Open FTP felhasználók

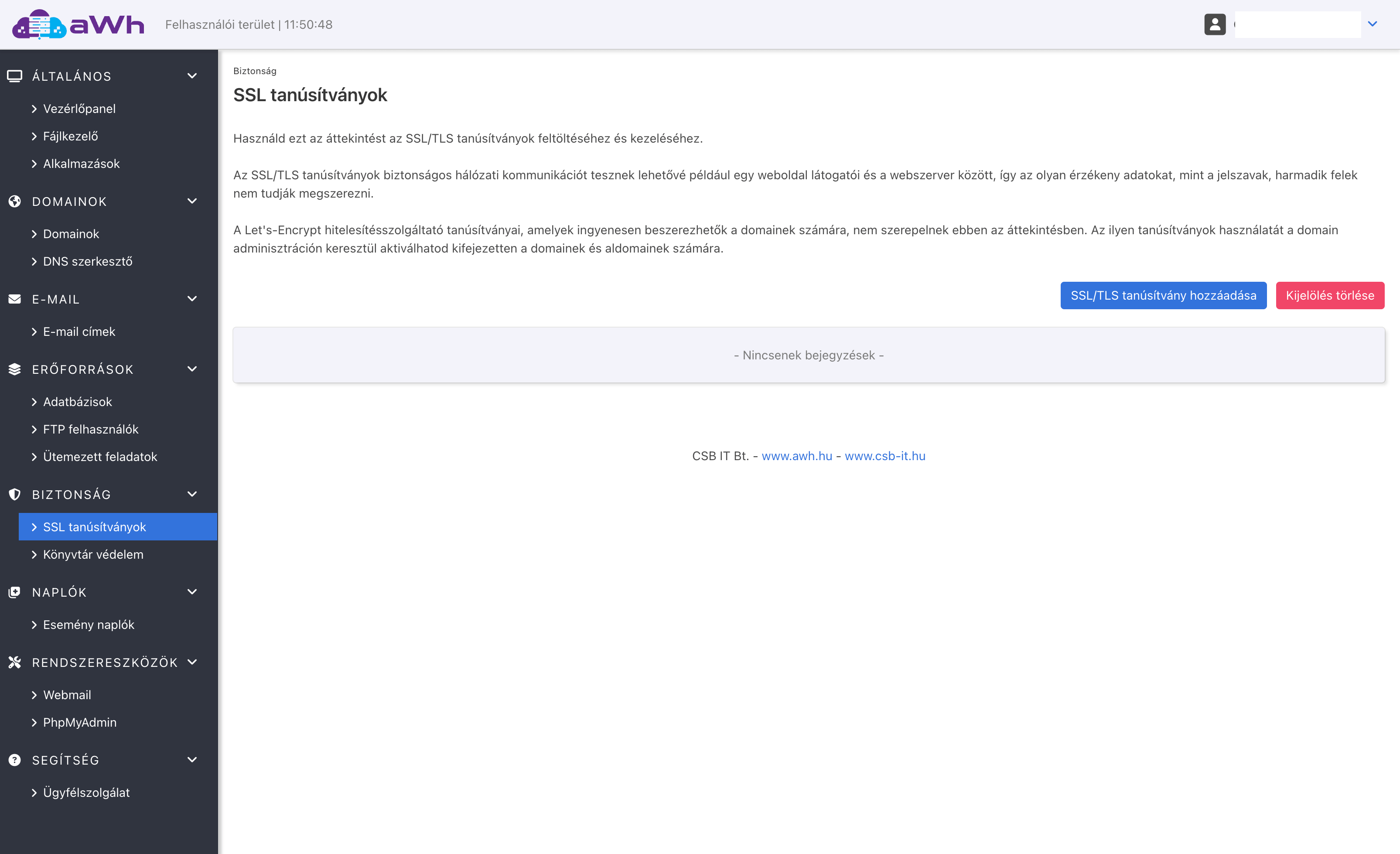[118, 429]
